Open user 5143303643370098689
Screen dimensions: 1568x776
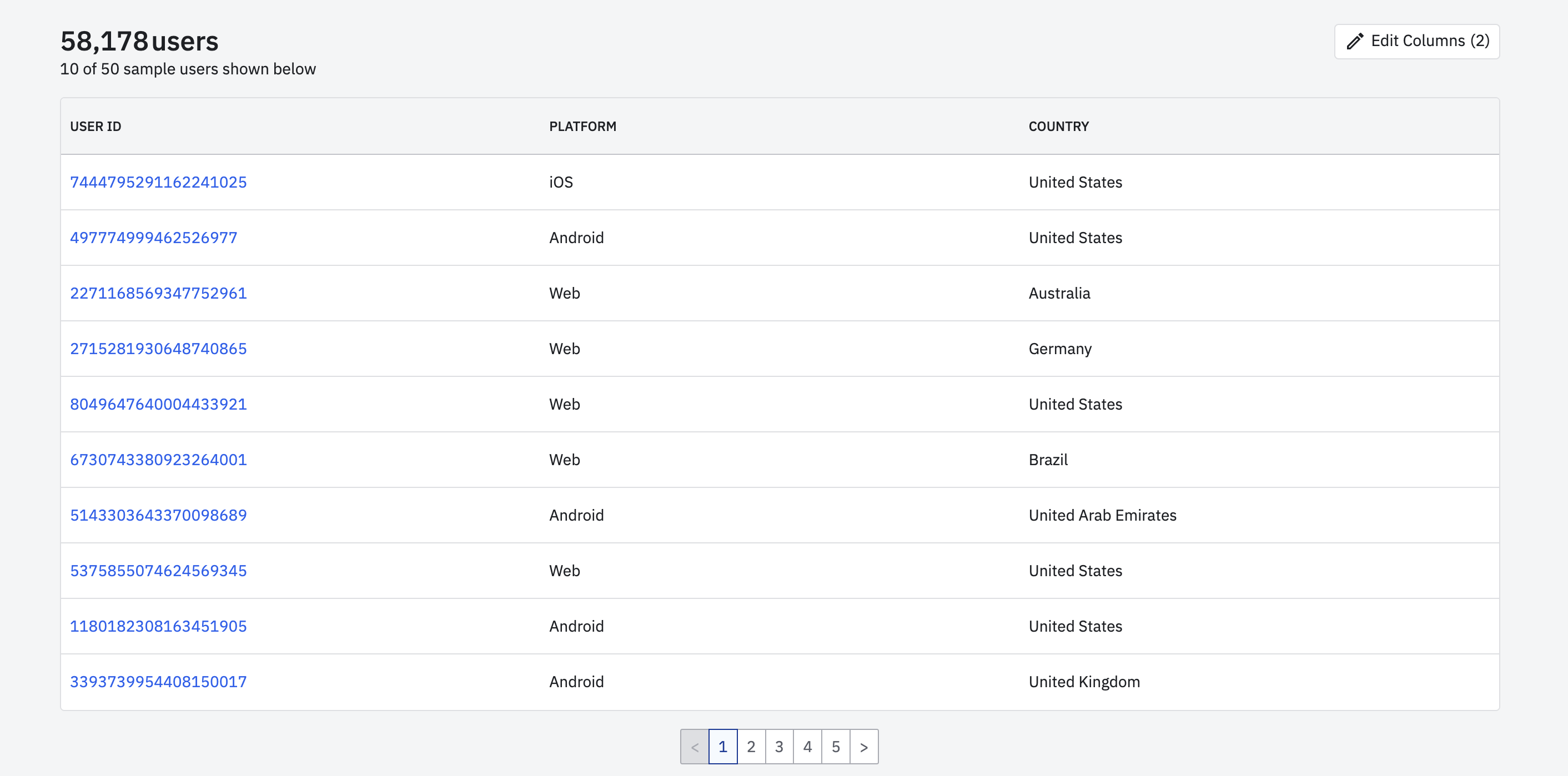(x=158, y=516)
